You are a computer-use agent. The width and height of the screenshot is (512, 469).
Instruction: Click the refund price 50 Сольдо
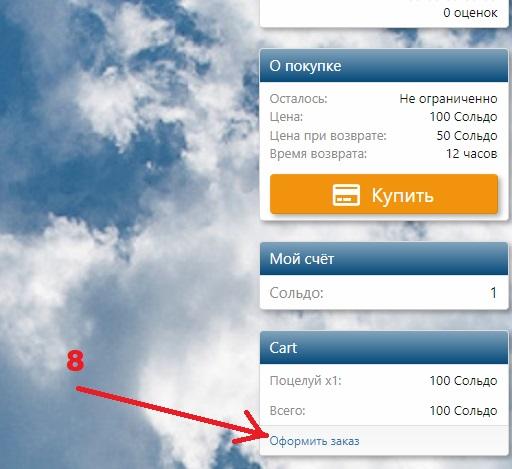(467, 136)
